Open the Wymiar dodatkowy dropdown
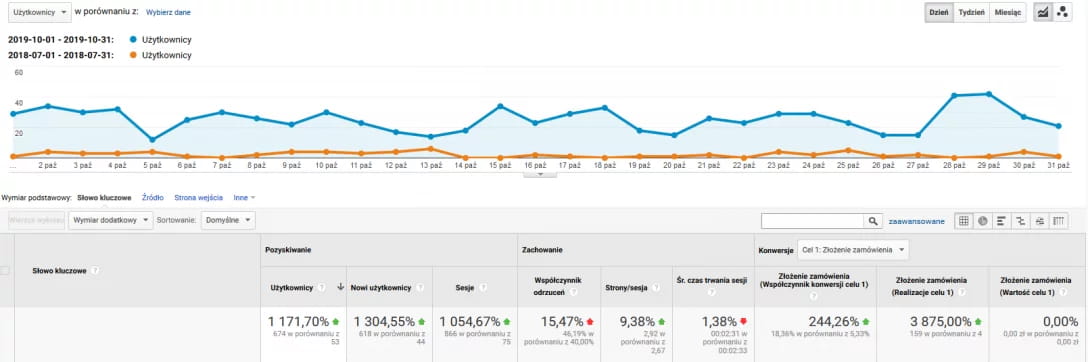This screenshot has height=362, width=1088. pyautogui.click(x=110, y=221)
